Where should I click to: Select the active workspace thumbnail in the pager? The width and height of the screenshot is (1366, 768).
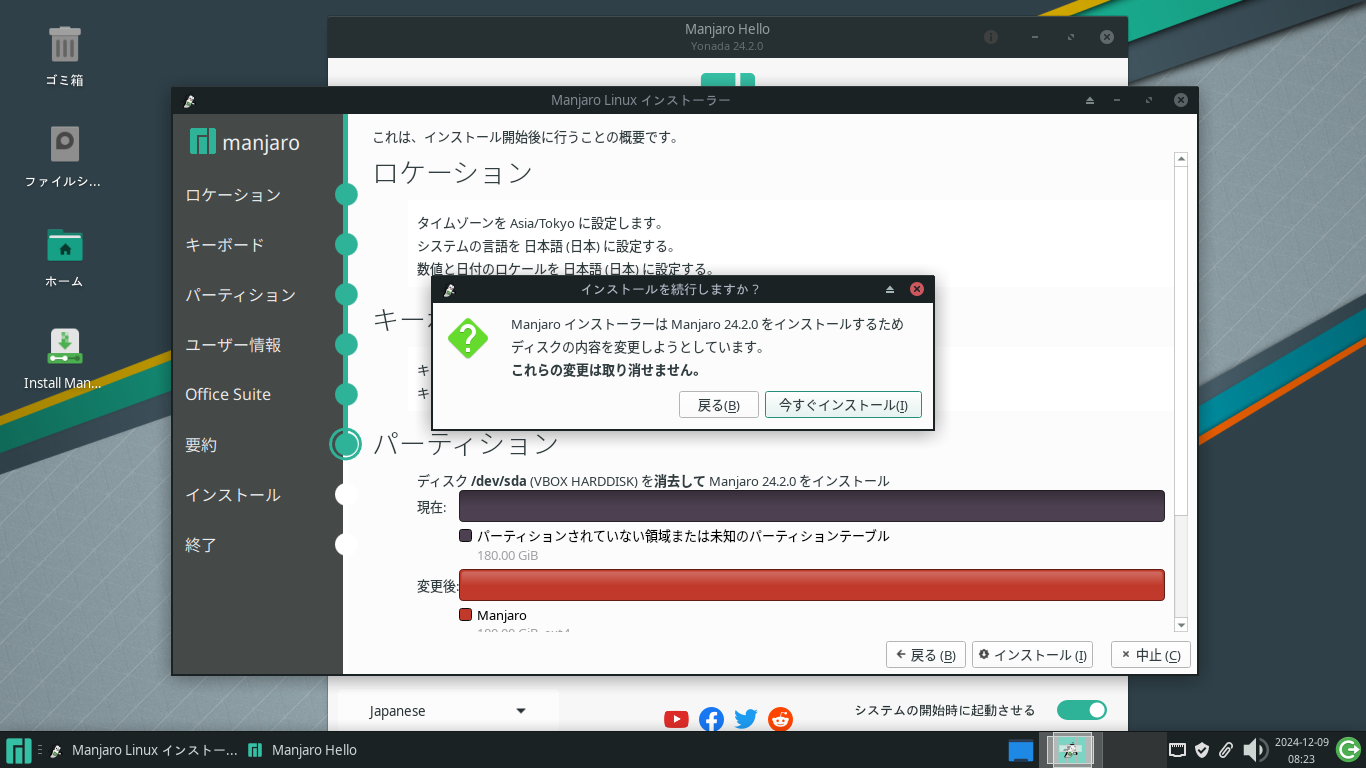tap(1071, 750)
